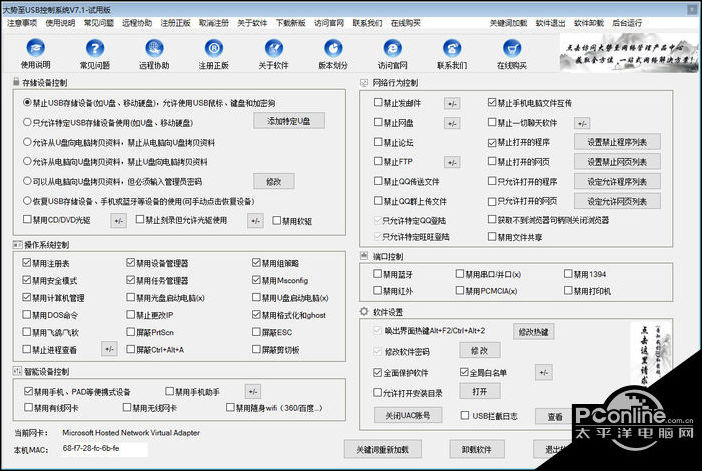Click +/- button next to 禁止FTP

point(452,162)
